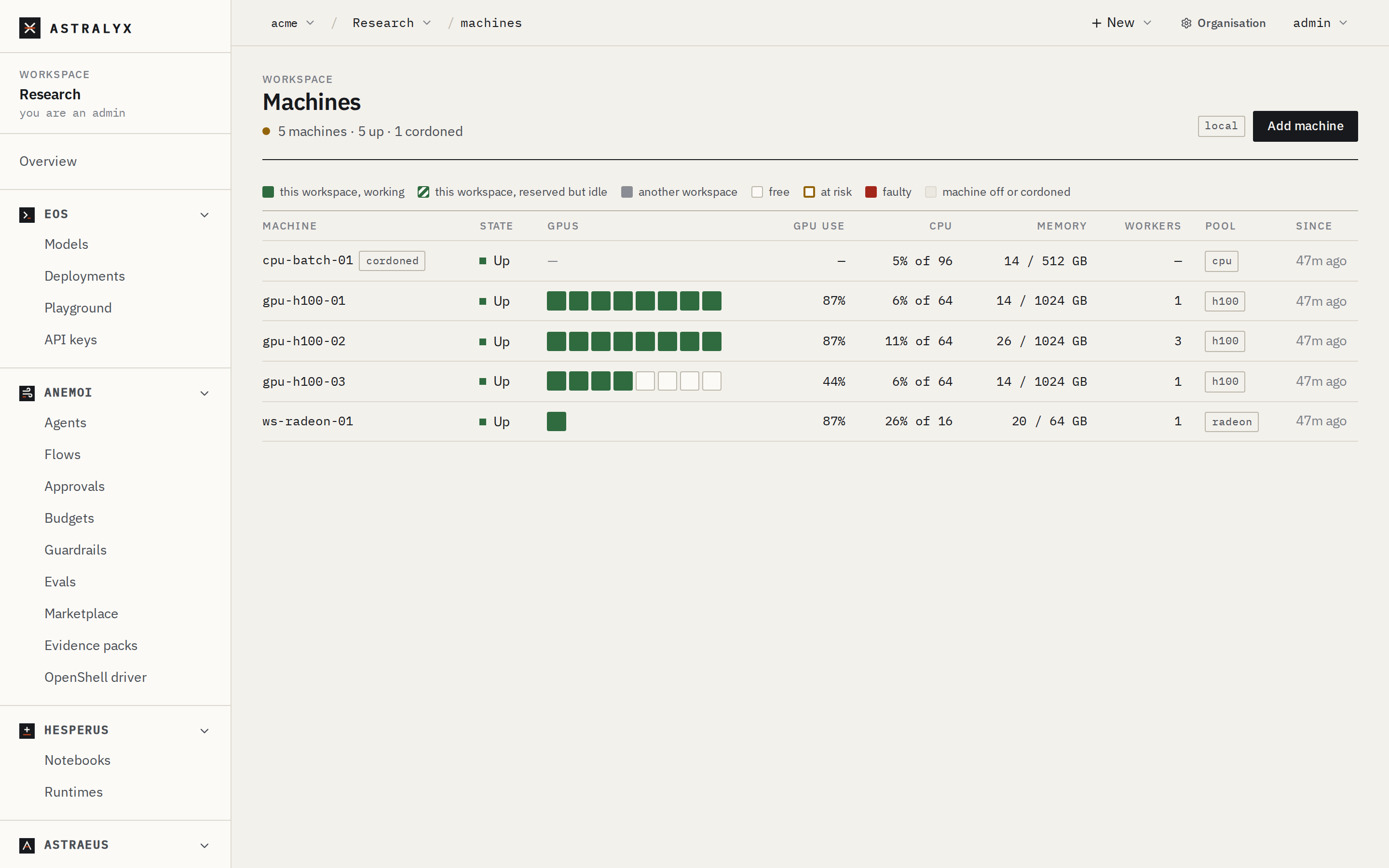Open Notebooks under Hesperus
The width and height of the screenshot is (1389, 868).
tap(78, 760)
